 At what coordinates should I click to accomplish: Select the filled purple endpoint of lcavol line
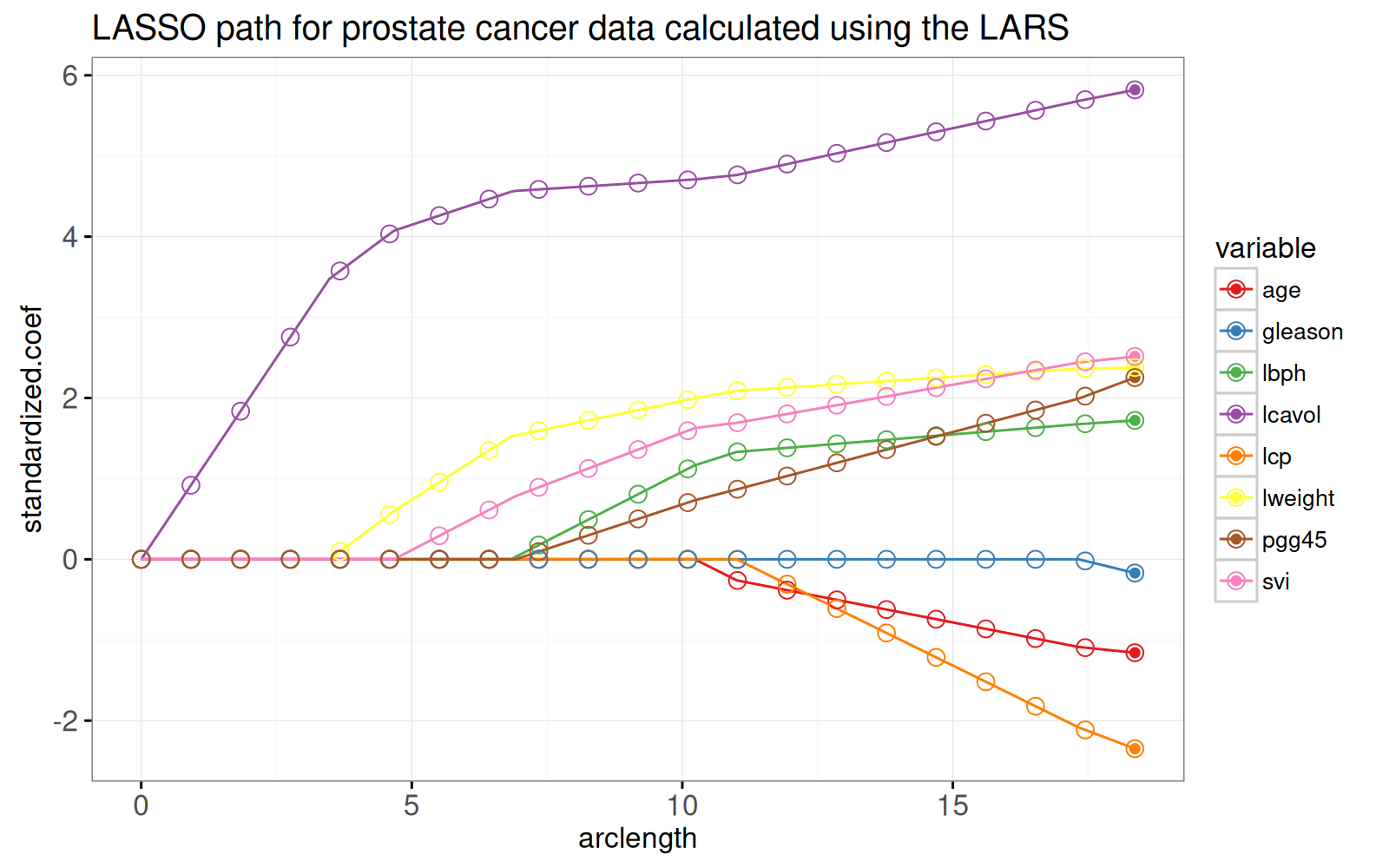[1134, 90]
